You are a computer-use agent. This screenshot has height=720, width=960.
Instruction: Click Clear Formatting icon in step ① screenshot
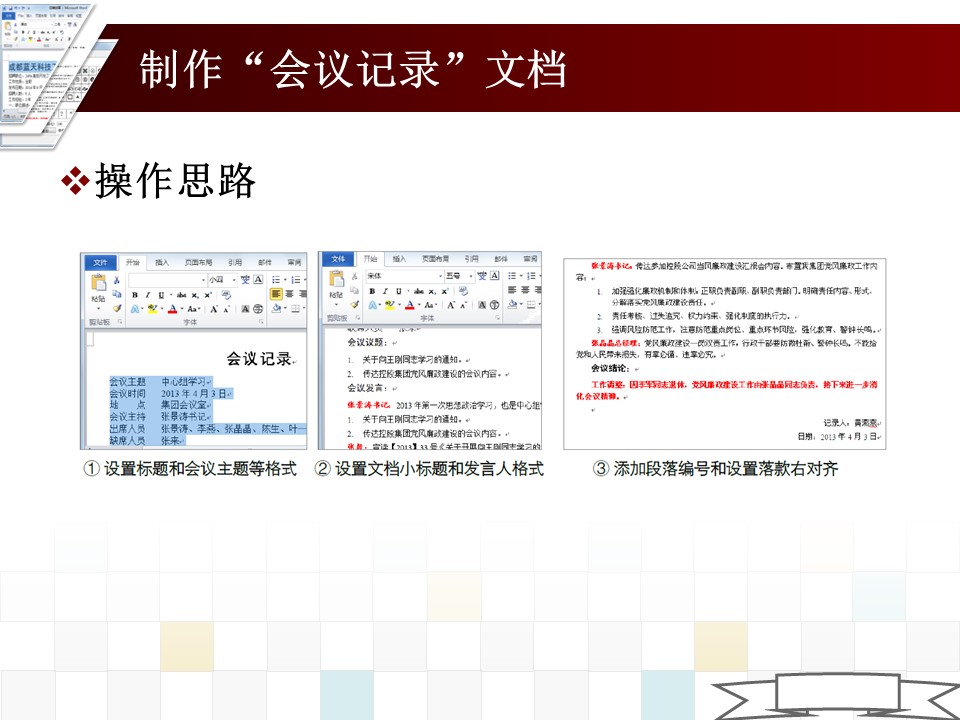click(227, 295)
